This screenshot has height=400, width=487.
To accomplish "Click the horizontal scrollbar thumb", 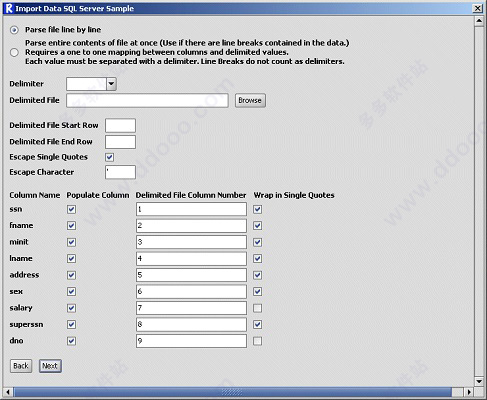I will tap(232, 392).
